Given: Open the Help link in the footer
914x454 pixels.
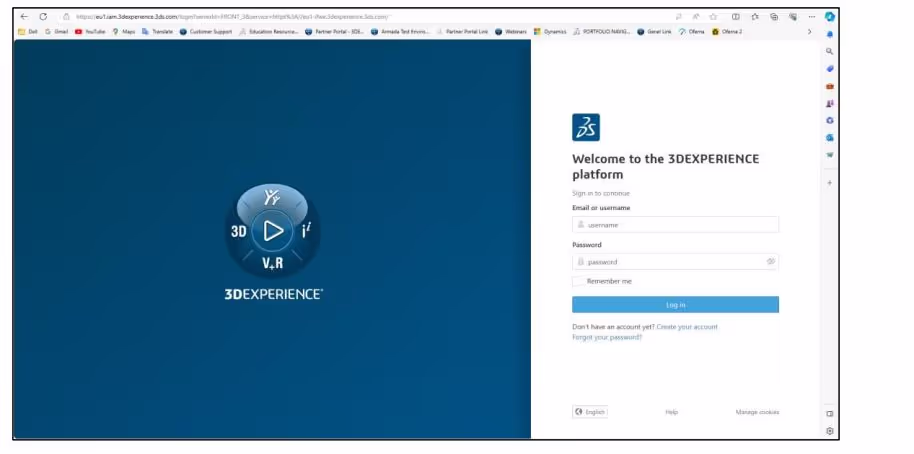Looking at the screenshot, I should [x=672, y=412].
